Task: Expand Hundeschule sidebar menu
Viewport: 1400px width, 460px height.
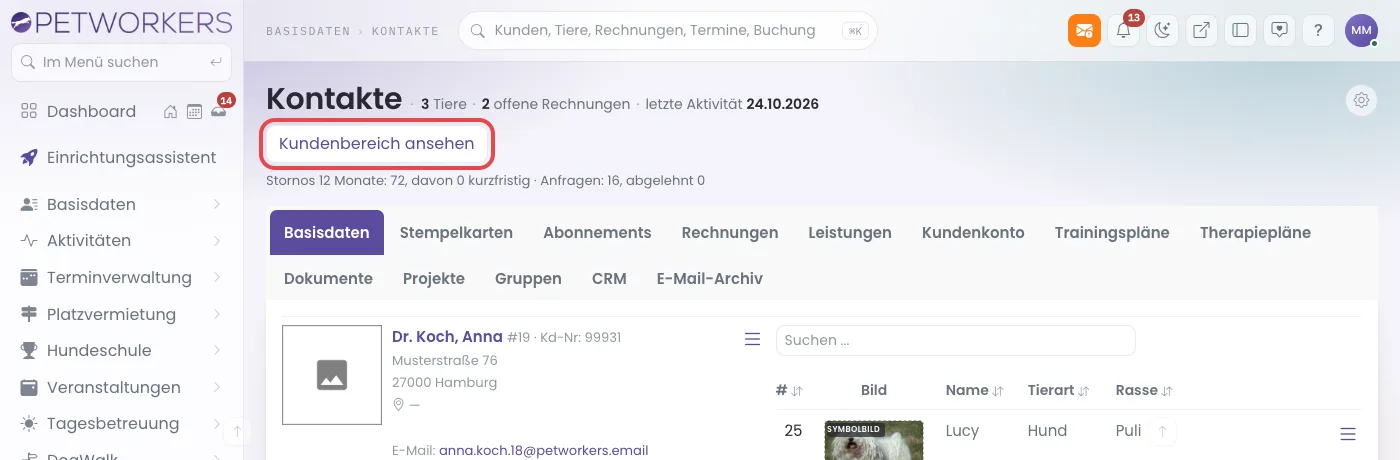Action: (x=121, y=351)
